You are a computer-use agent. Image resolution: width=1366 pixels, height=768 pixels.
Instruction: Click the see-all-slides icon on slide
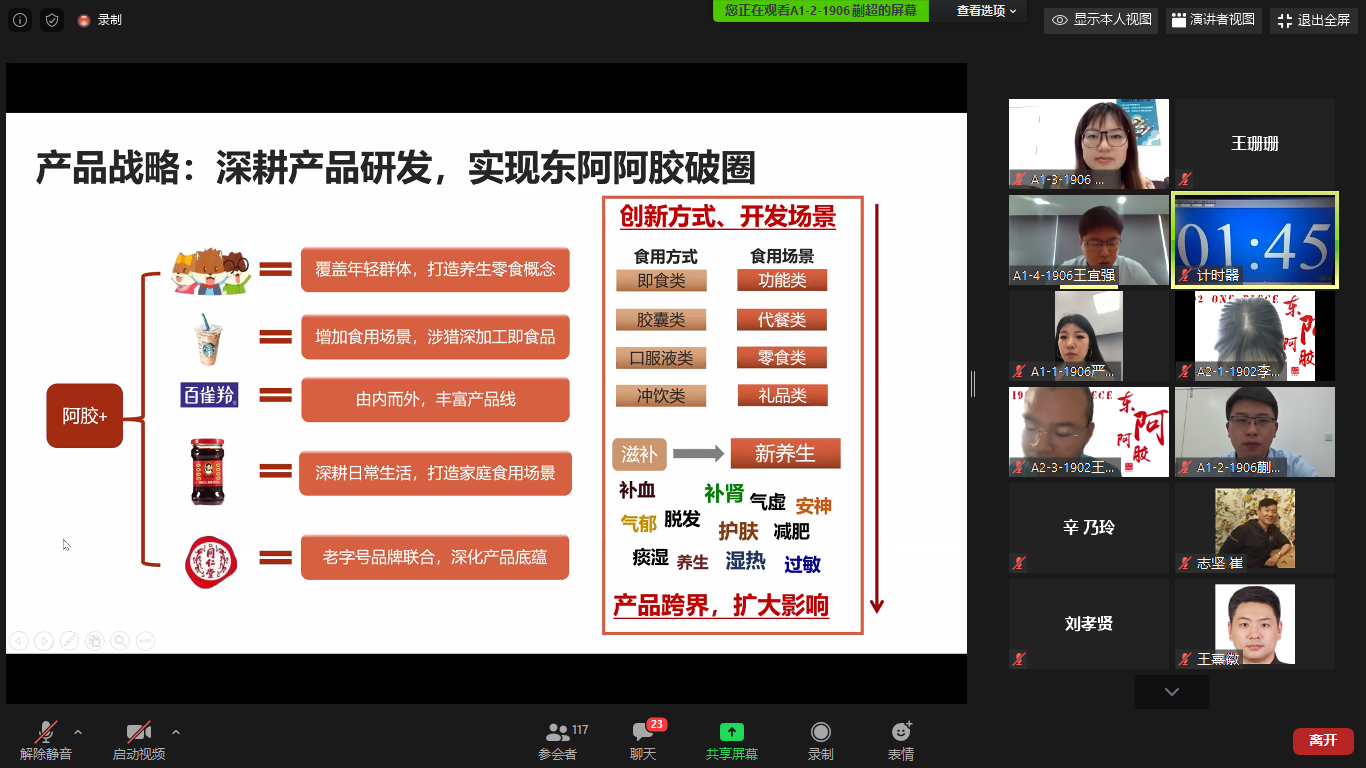[95, 641]
